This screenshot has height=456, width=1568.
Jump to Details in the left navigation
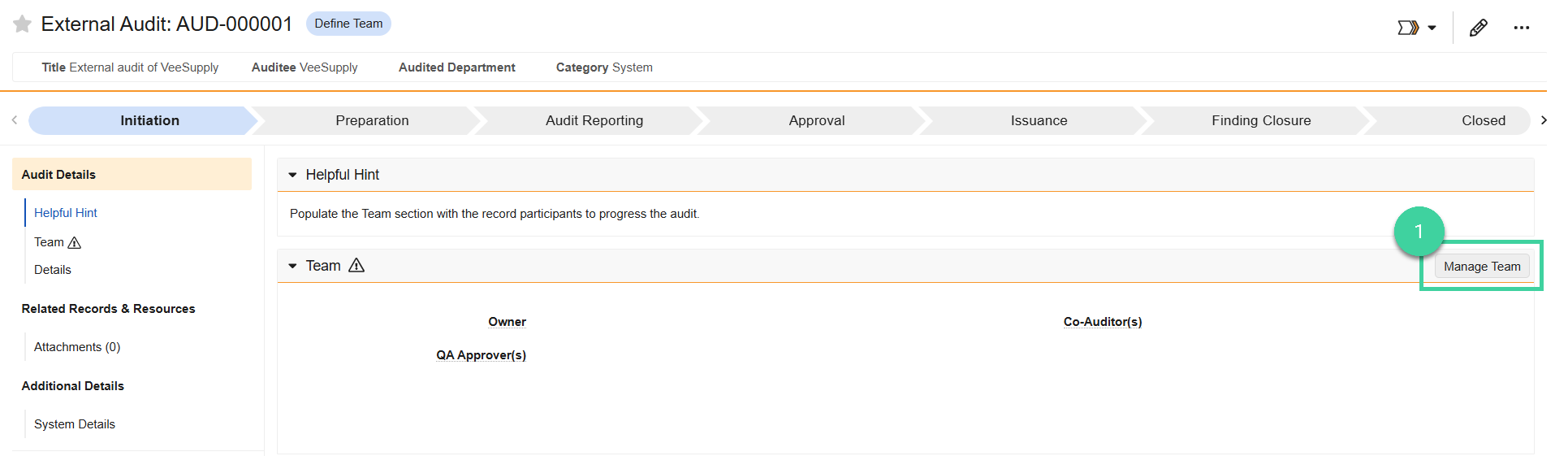coord(53,270)
